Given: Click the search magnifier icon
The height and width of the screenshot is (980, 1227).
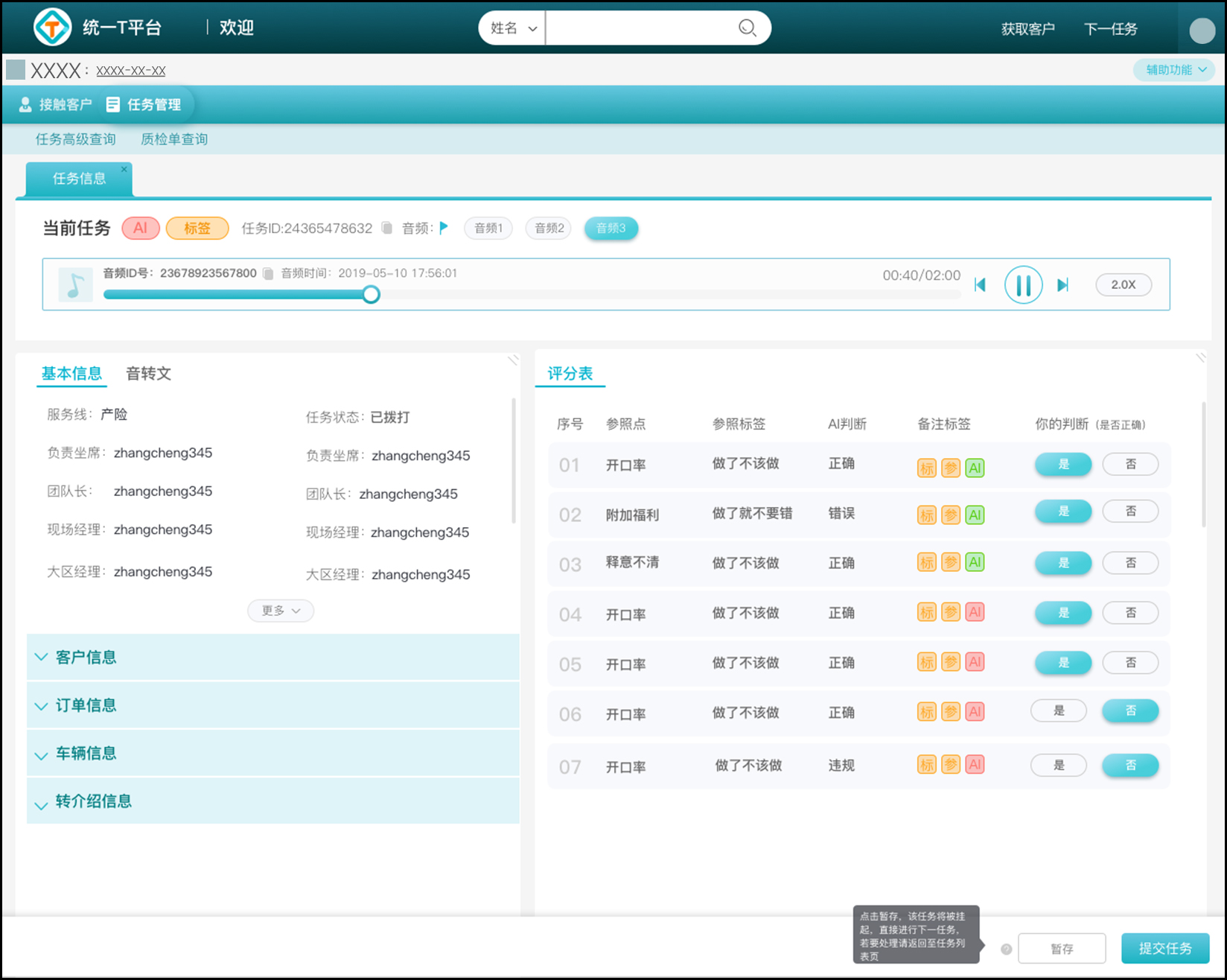Looking at the screenshot, I should coord(747,28).
